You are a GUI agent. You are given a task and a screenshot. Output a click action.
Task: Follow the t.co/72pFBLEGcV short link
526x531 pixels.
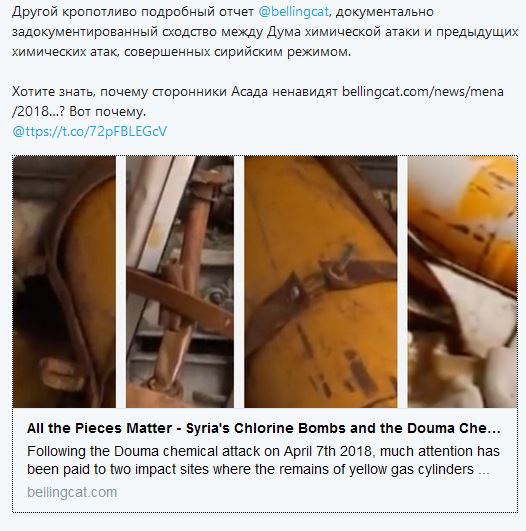89,131
